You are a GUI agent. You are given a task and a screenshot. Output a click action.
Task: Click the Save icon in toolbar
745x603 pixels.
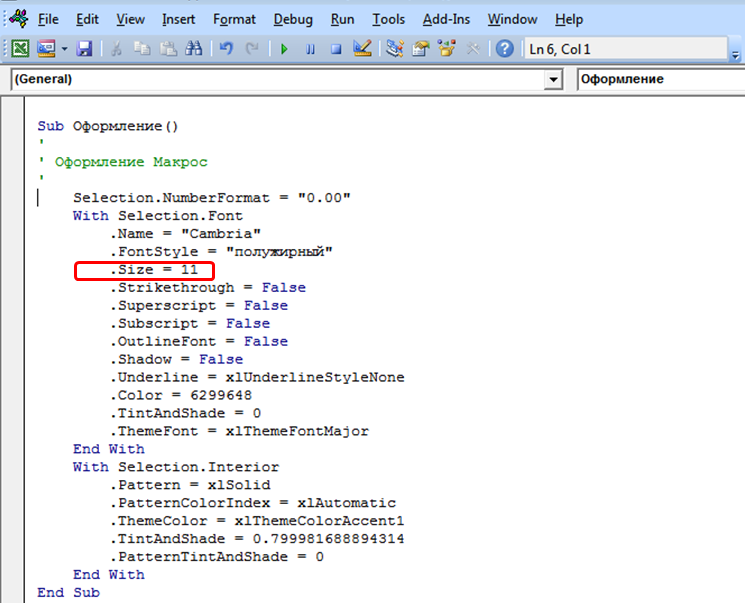[x=84, y=49]
